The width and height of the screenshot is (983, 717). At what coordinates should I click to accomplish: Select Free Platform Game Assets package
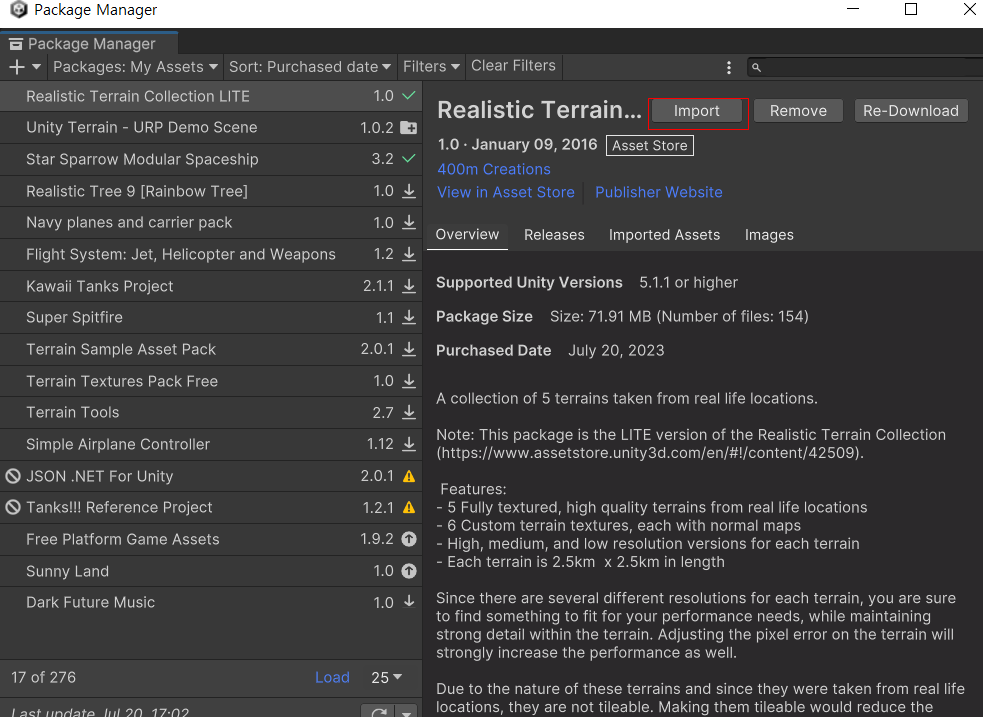click(x=211, y=539)
